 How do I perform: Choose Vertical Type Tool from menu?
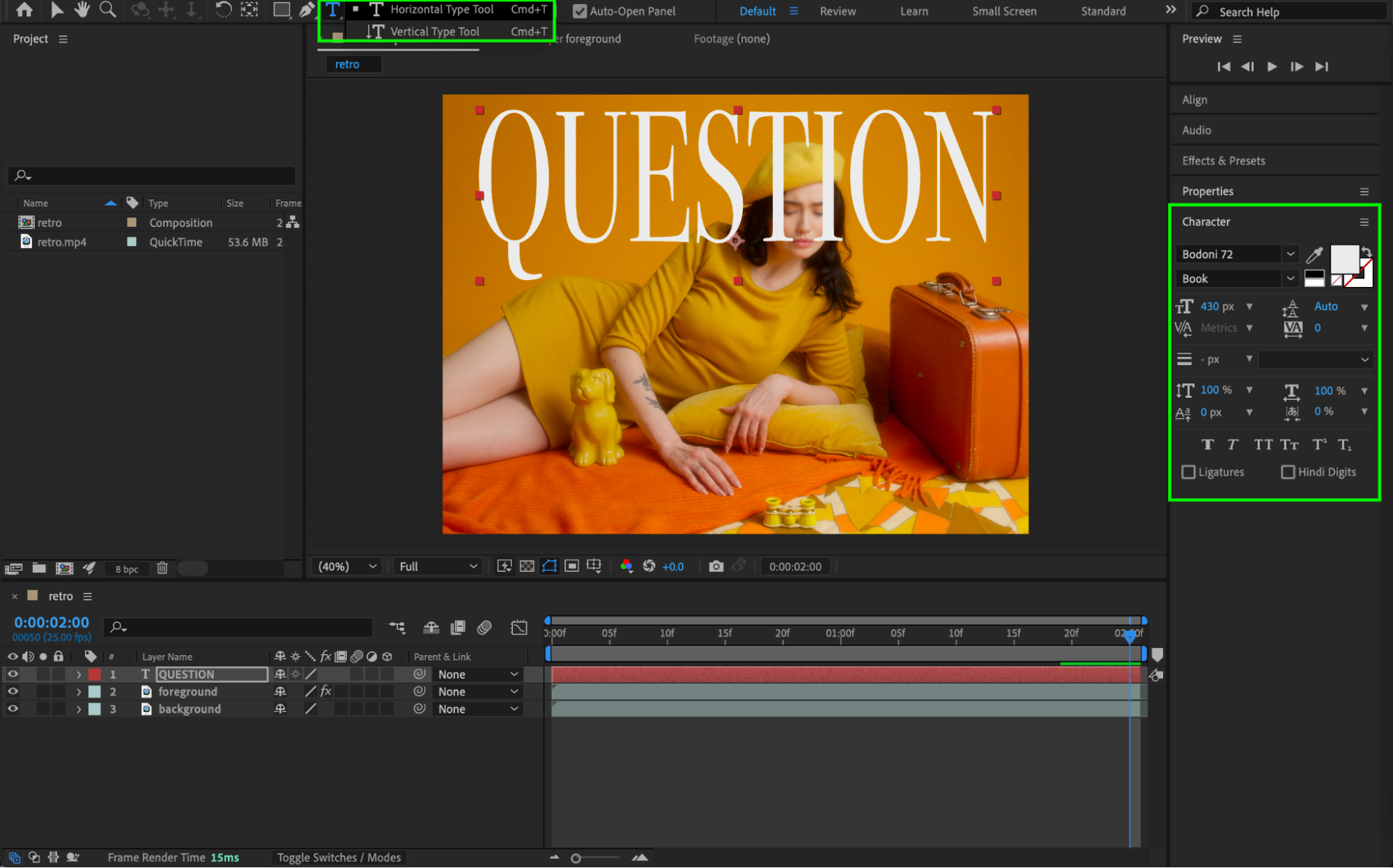434,31
